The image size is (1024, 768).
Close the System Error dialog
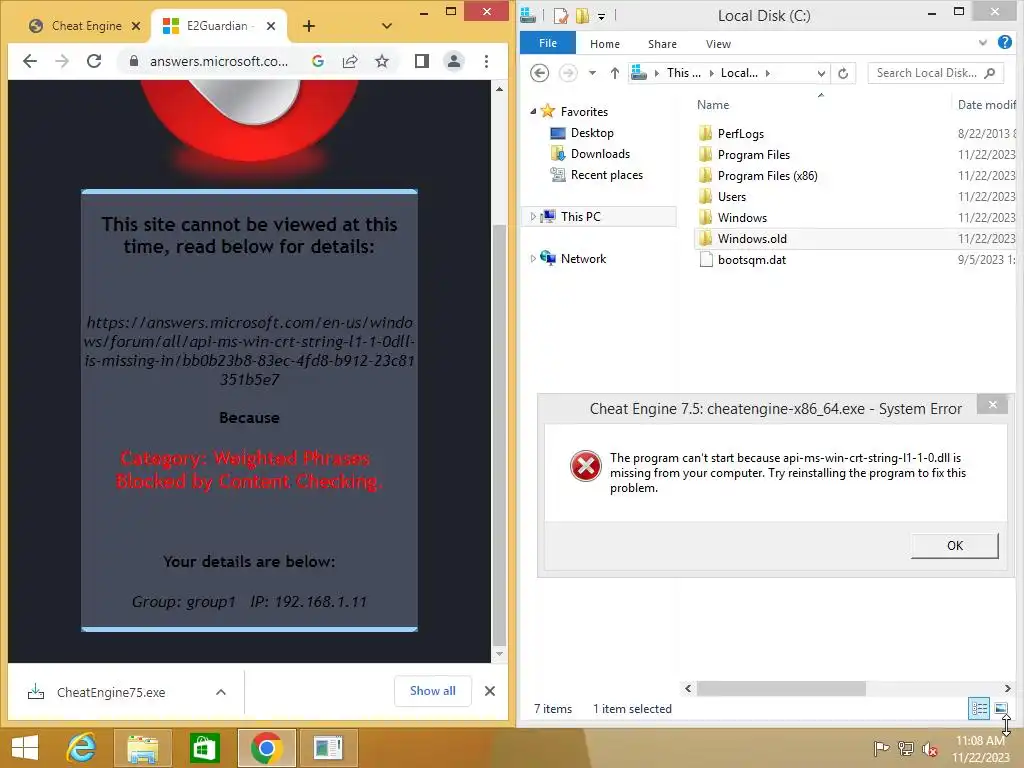point(992,405)
